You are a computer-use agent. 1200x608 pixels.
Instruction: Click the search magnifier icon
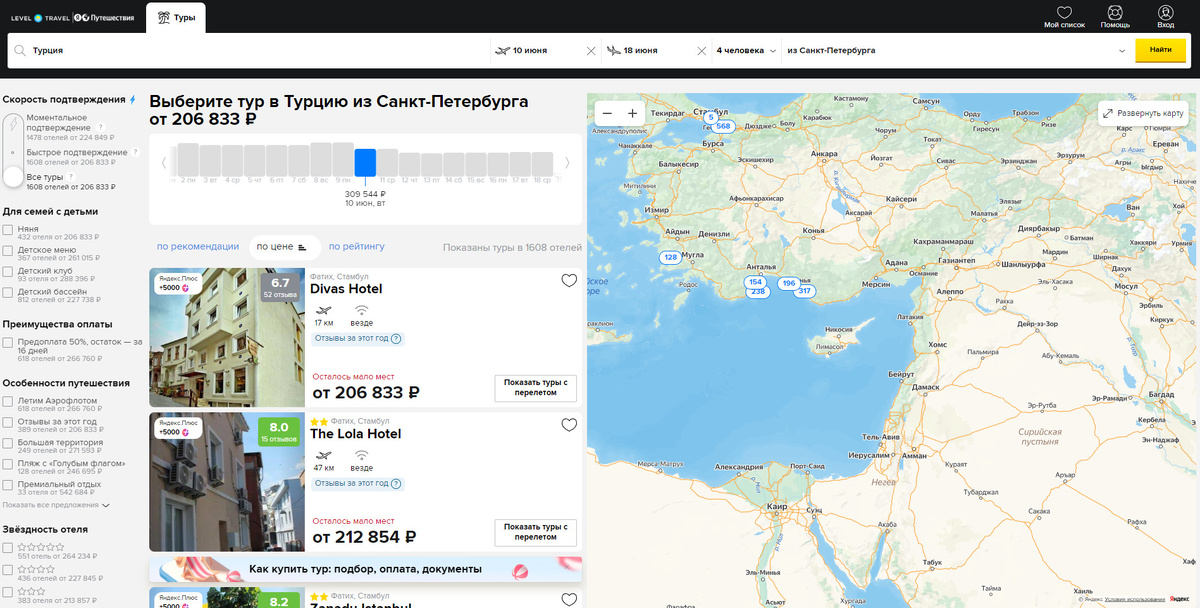point(22,50)
